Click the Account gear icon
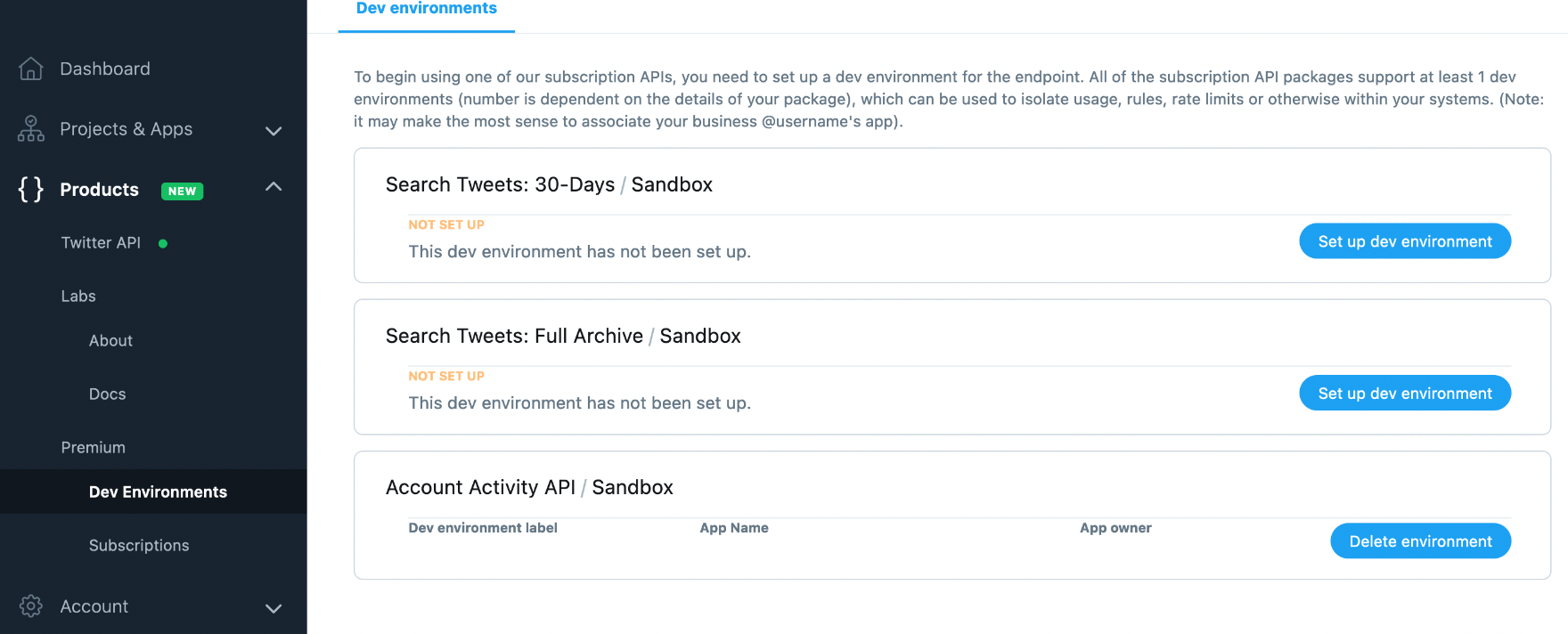The image size is (1568, 634). (31, 606)
